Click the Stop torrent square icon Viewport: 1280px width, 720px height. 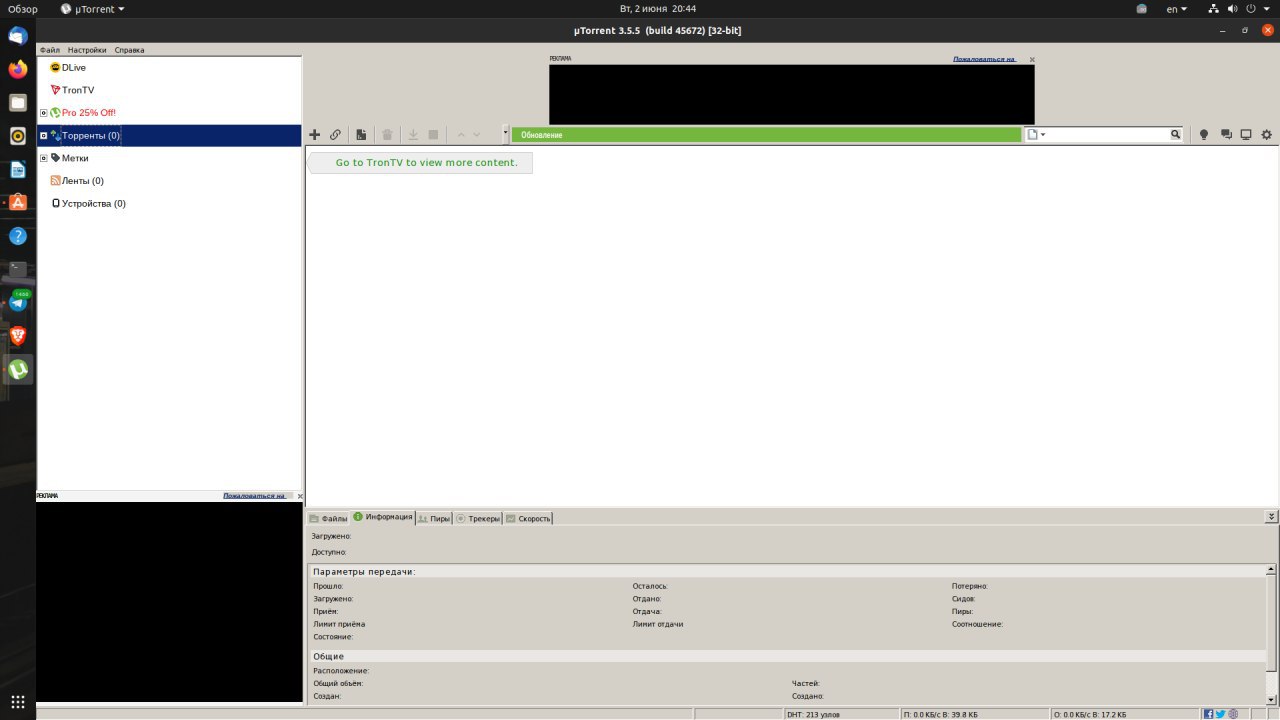tap(433, 134)
